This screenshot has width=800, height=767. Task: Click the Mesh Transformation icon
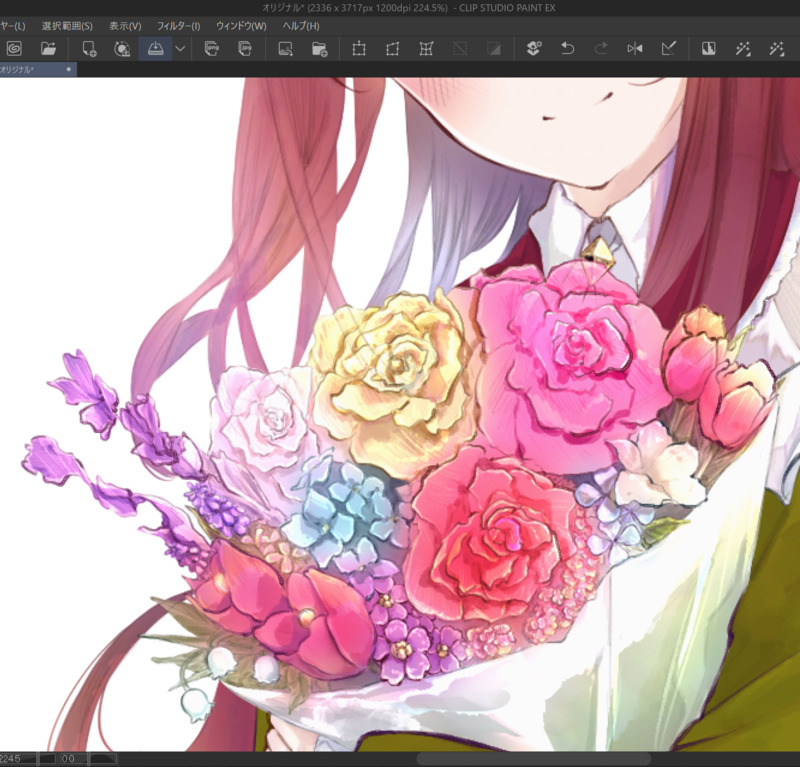point(426,48)
